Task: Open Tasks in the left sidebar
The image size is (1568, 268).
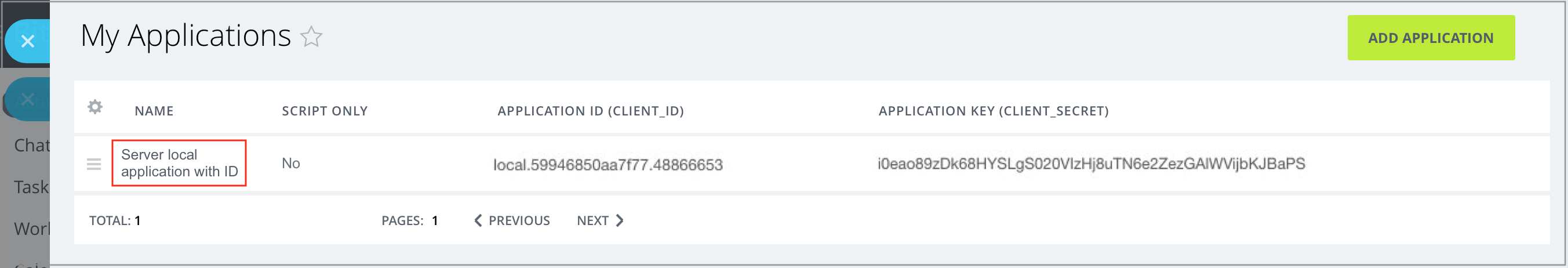Action: click(x=32, y=187)
